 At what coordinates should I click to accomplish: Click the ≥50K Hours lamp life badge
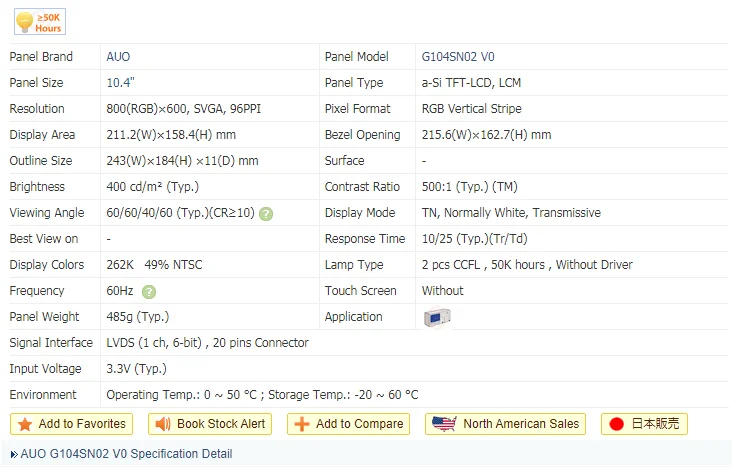40,21
